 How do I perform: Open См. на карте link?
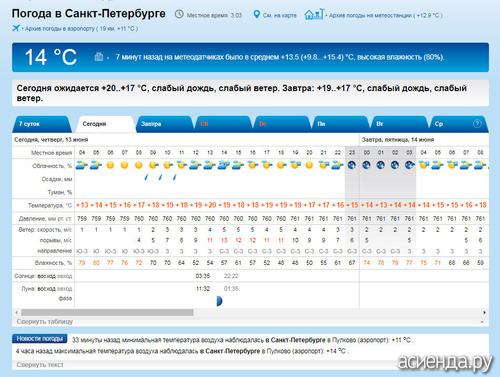279,15
